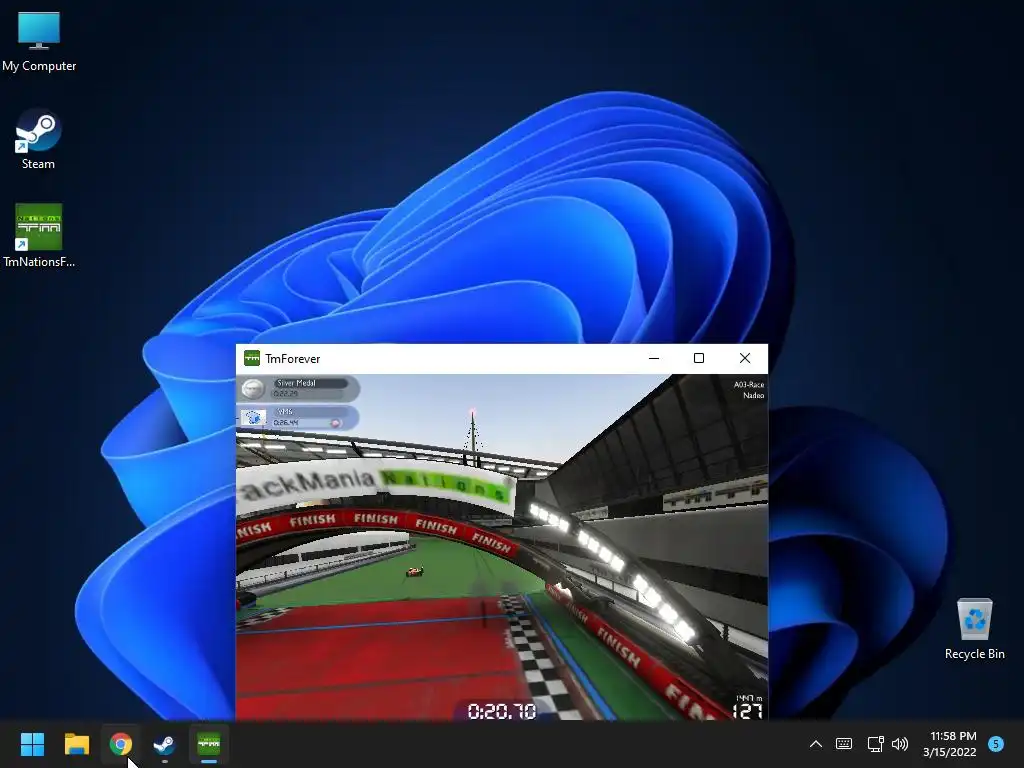Click the TmForever window title icon
Image resolution: width=1024 pixels, height=768 pixels.
click(x=251, y=358)
